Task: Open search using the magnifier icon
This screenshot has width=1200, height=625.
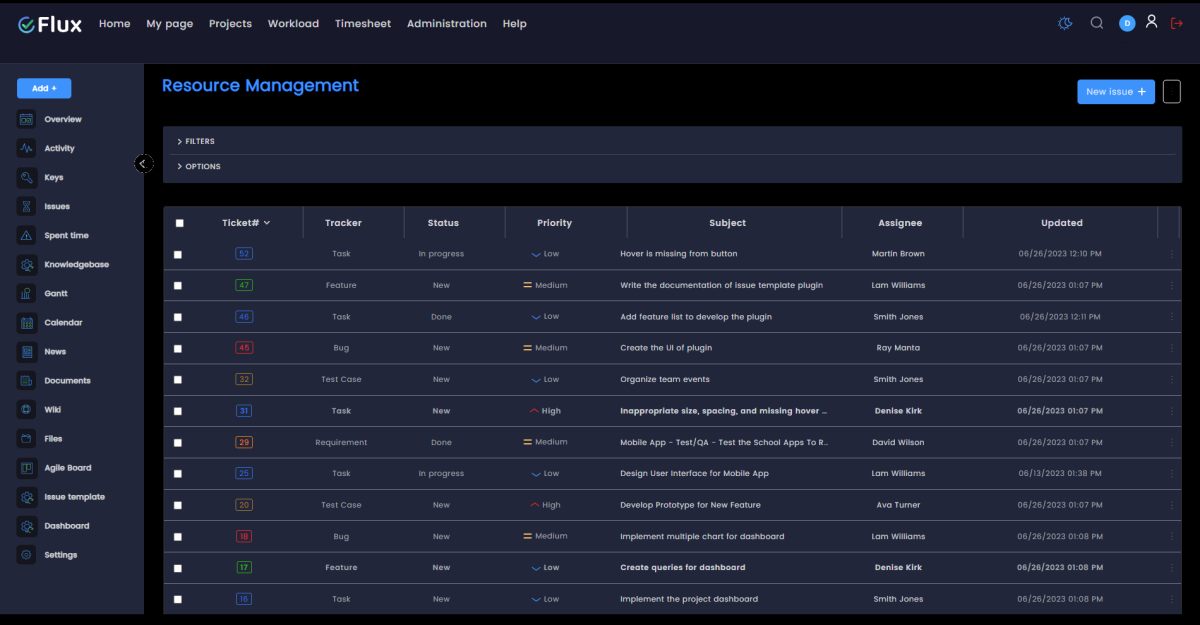Action: 1097,22
